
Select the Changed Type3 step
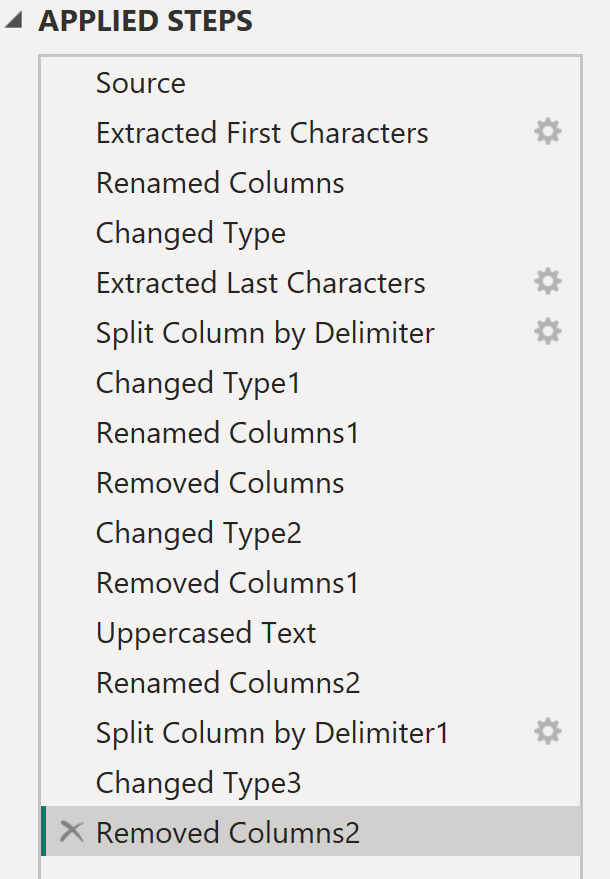(198, 783)
